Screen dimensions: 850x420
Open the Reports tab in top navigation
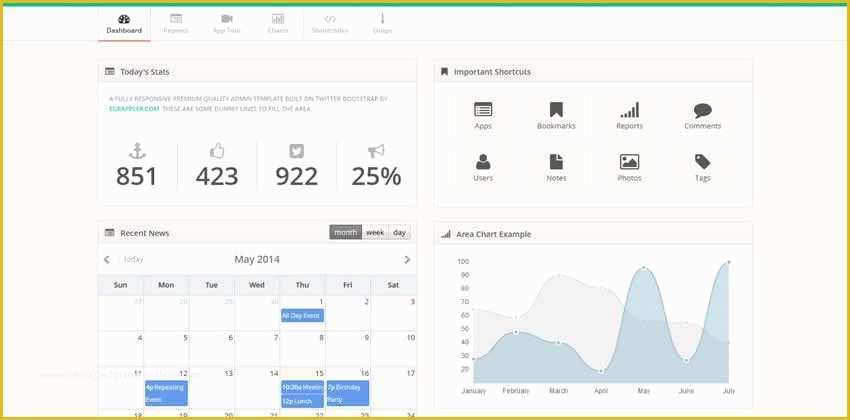176,24
